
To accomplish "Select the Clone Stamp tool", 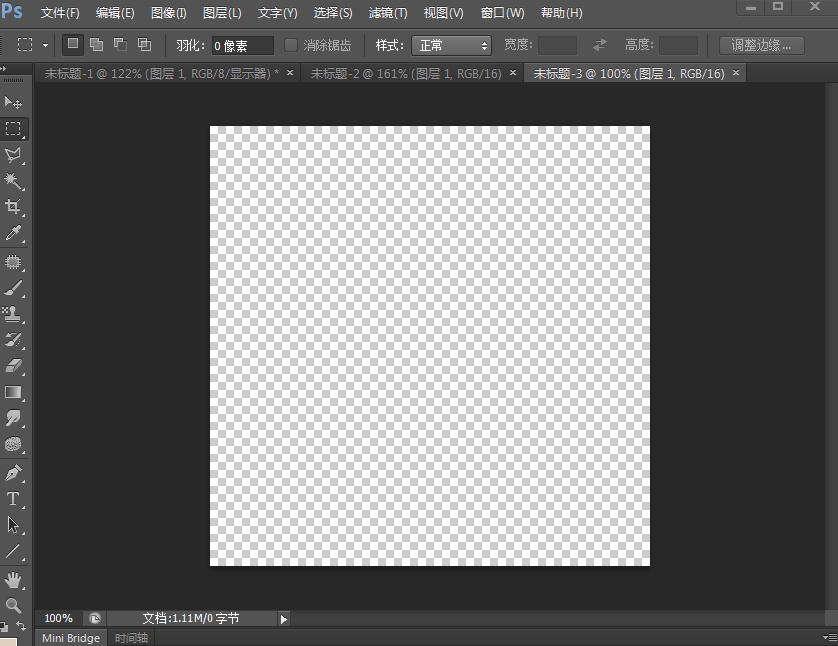I will pos(13,314).
